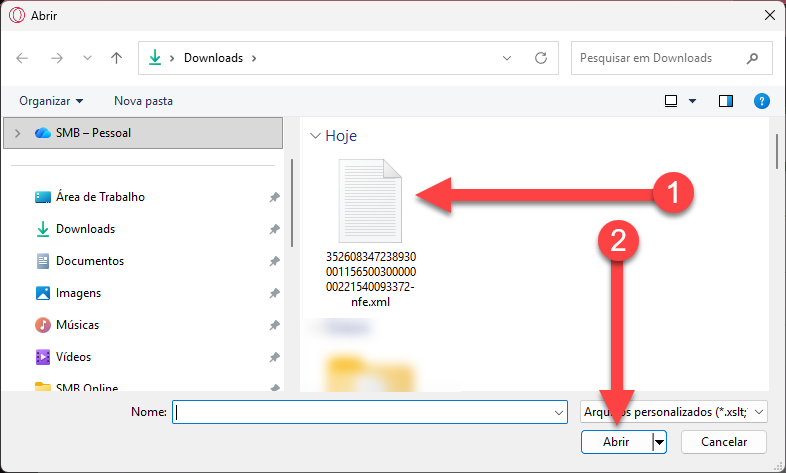
Task: Open the Organizar menu
Action: tap(51, 101)
